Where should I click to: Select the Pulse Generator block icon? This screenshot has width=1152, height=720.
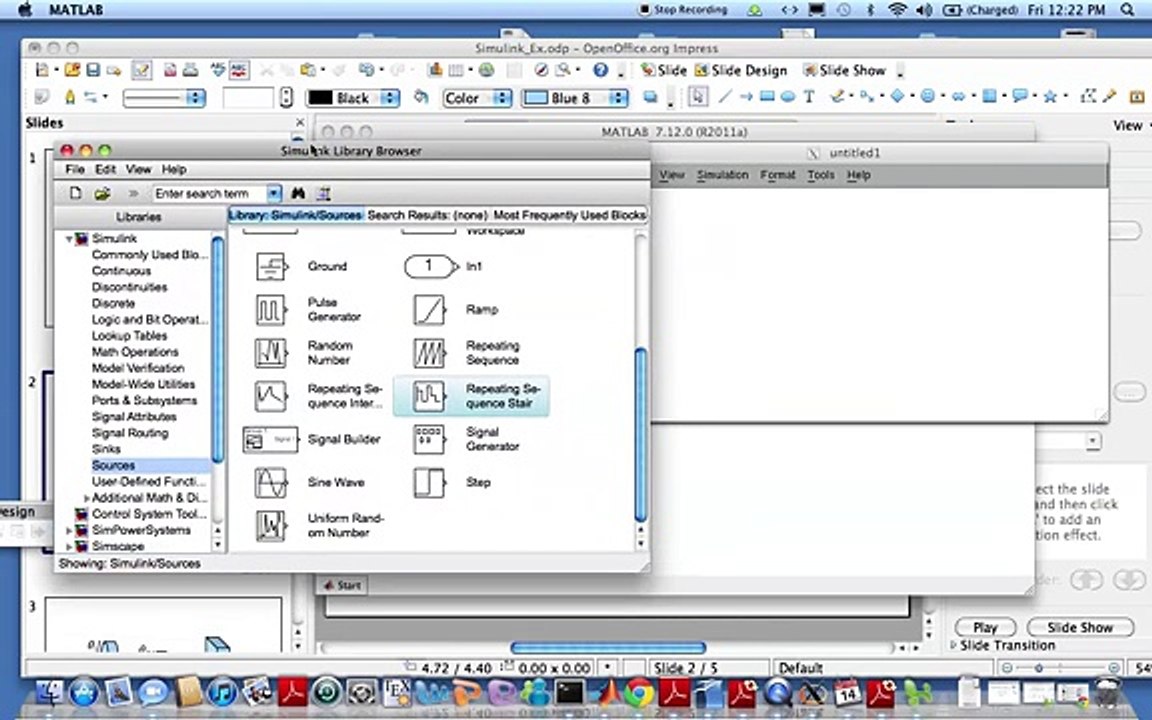[270, 309]
